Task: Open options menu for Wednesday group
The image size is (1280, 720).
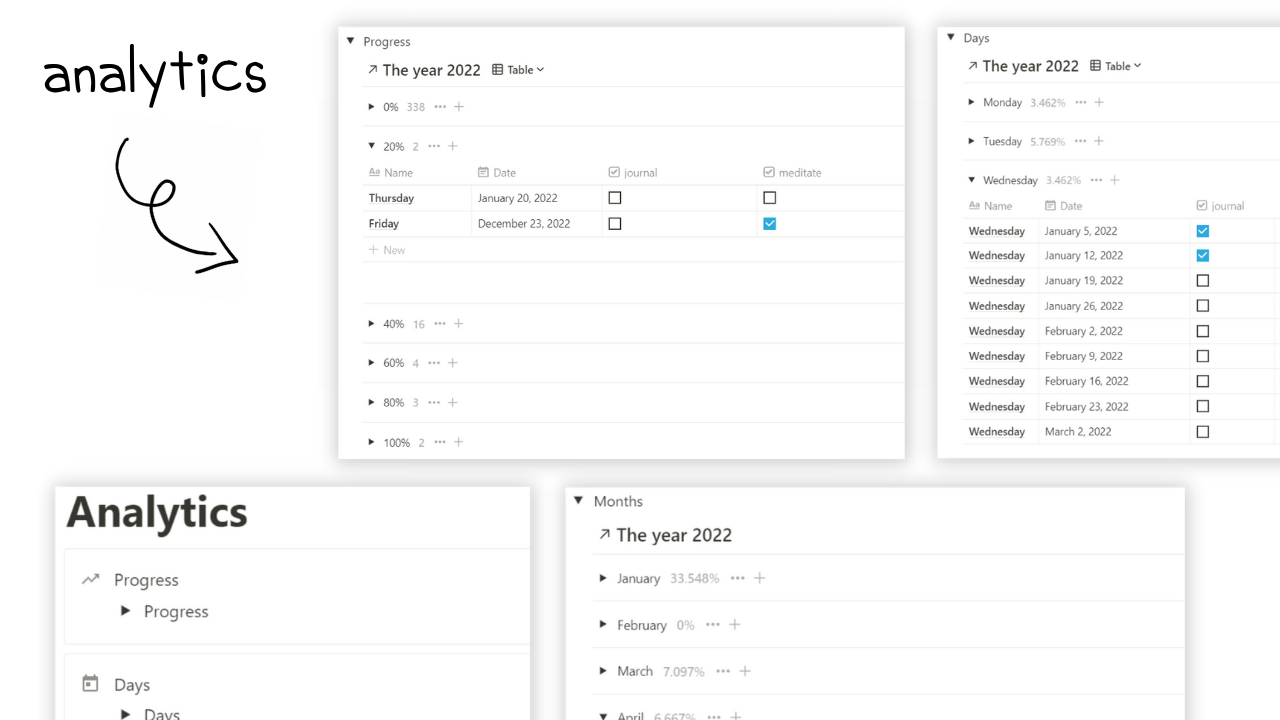Action: click(x=1096, y=180)
